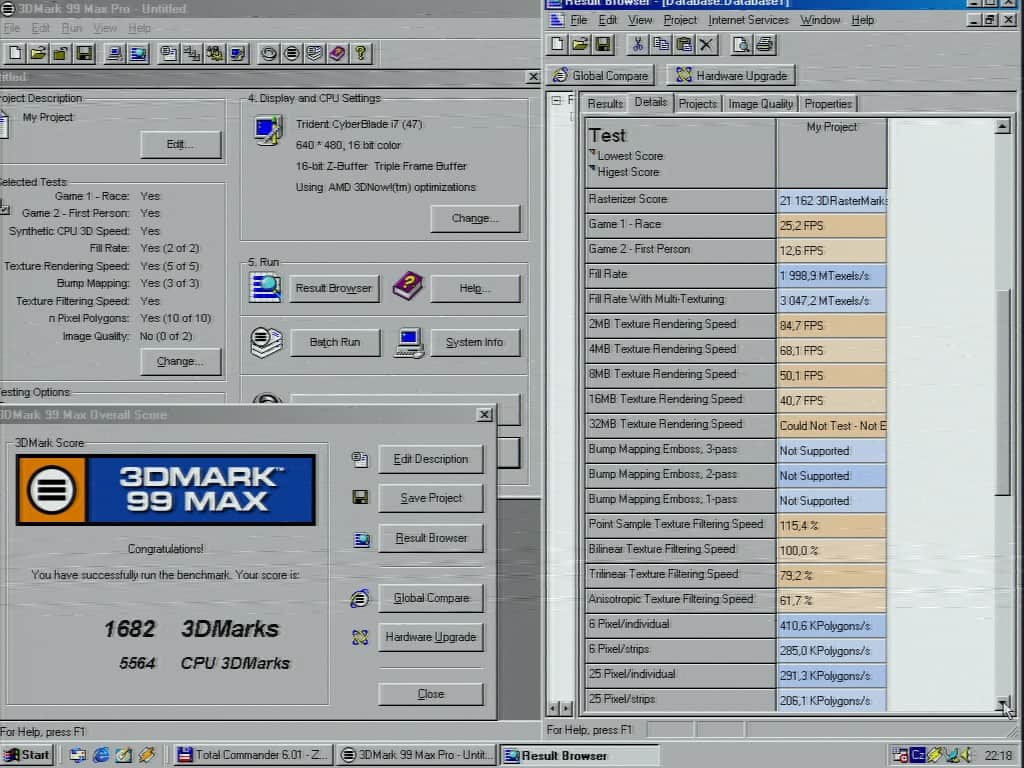Screen dimensions: 1024x768
Task: Click yellow question mark toolbar icon
Action: coord(360,54)
